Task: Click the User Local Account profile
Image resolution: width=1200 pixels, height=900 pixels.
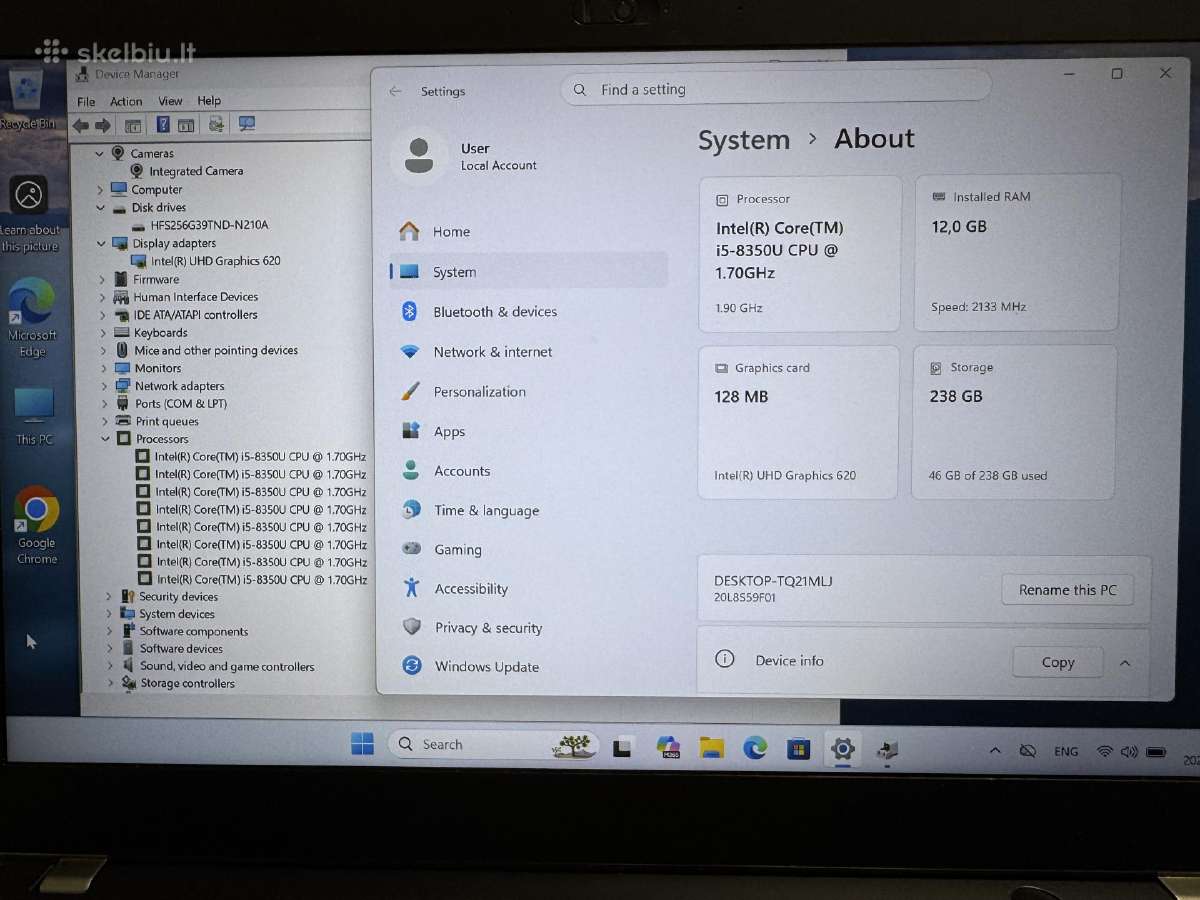Action: 470,156
